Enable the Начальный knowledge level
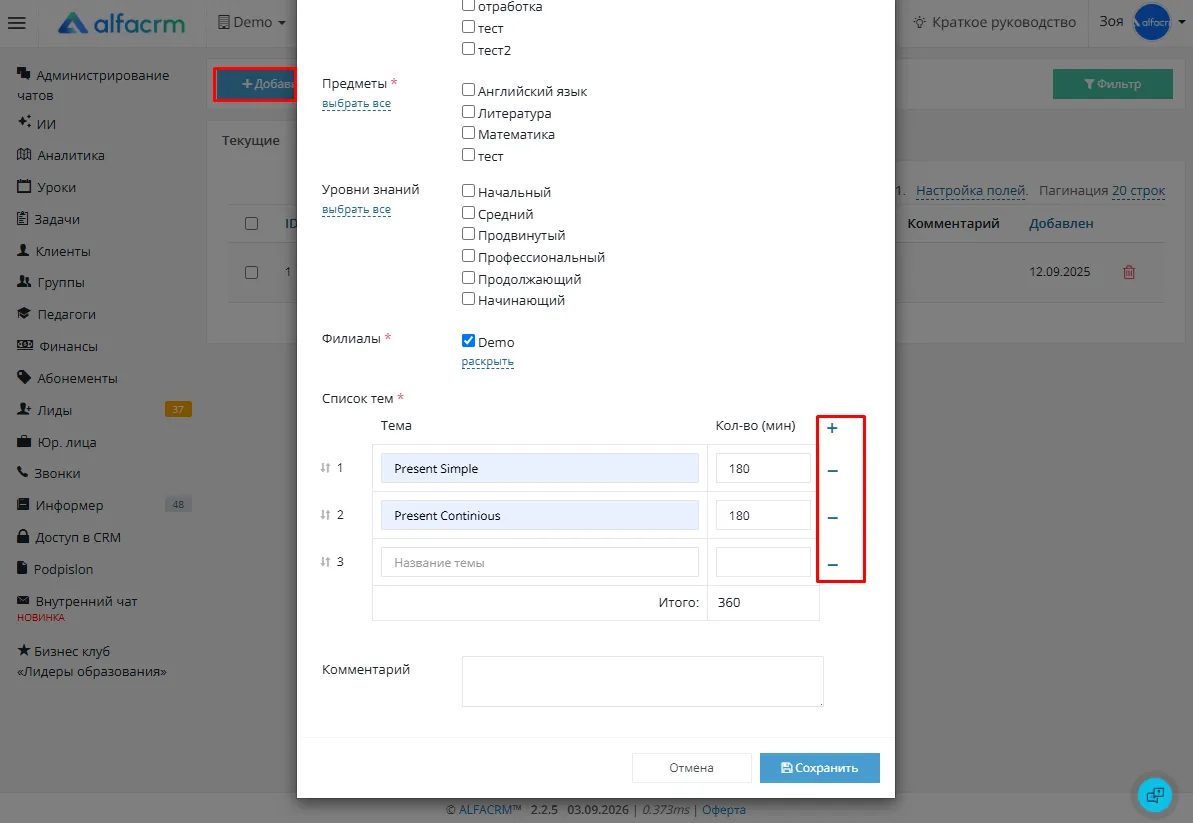 [x=469, y=191]
